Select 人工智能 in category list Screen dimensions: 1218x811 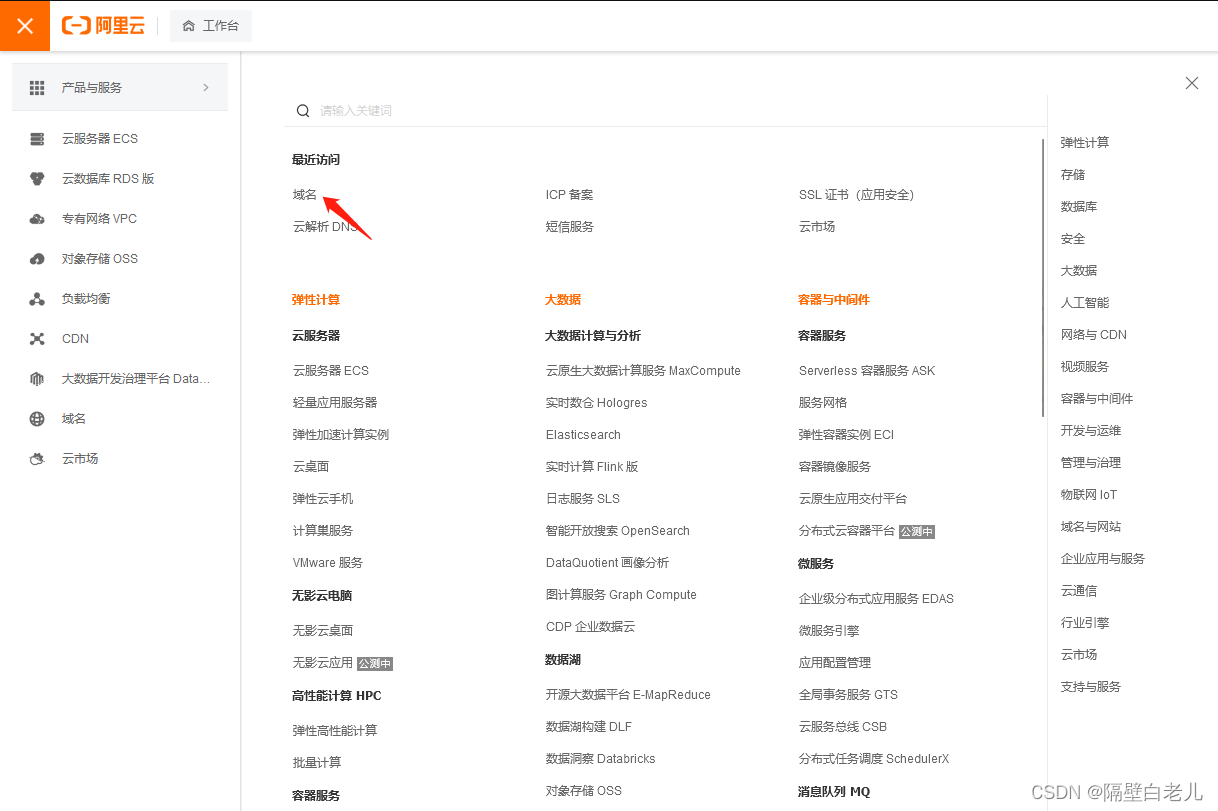(1084, 303)
